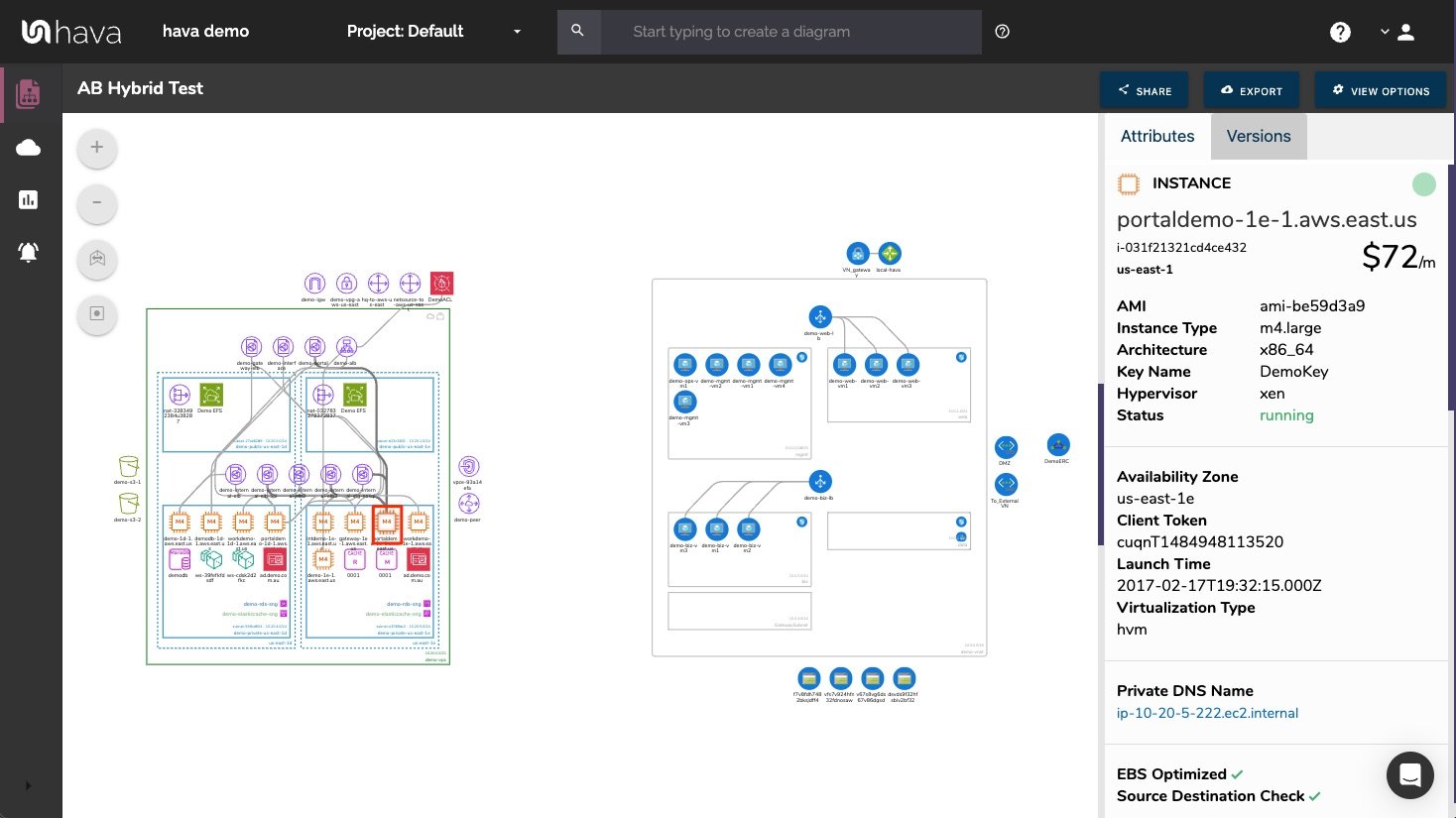
Task: Open the VIEW OPTIONS menu
Action: click(1381, 90)
